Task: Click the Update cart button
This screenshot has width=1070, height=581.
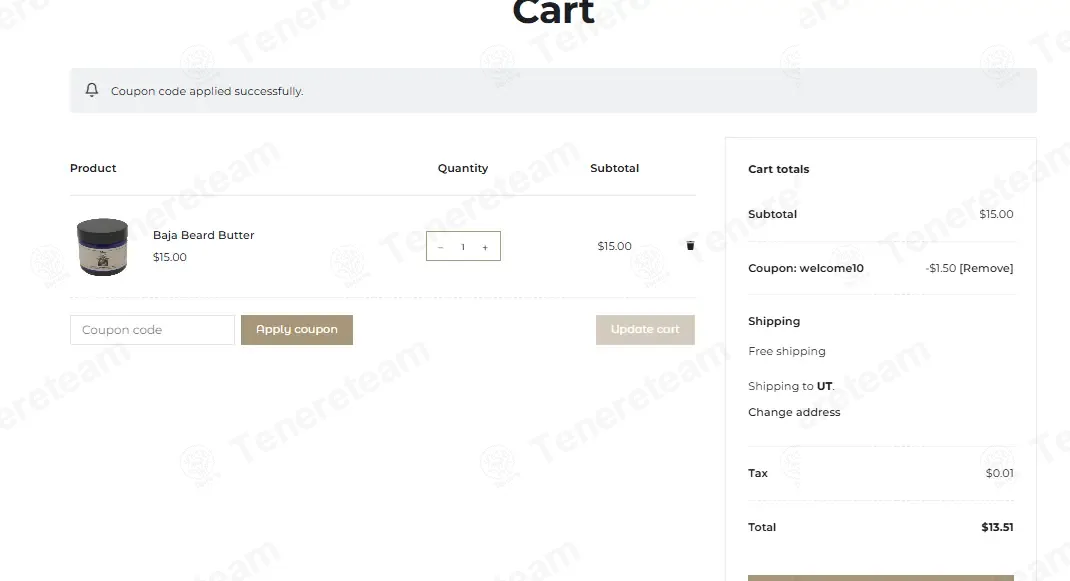Action: (645, 330)
